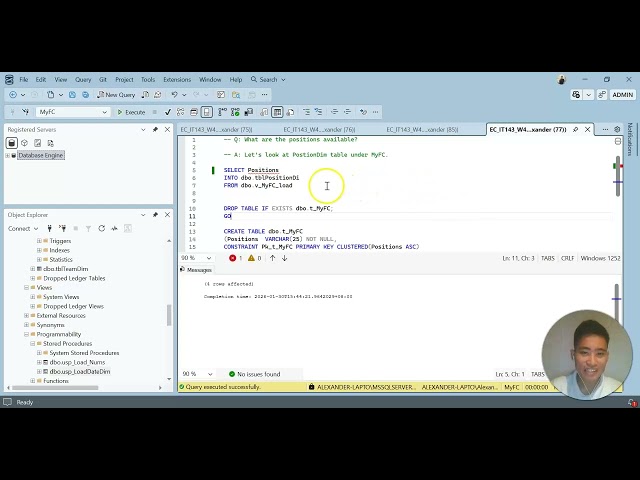Collapse the Programmability tree node

tap(26, 334)
